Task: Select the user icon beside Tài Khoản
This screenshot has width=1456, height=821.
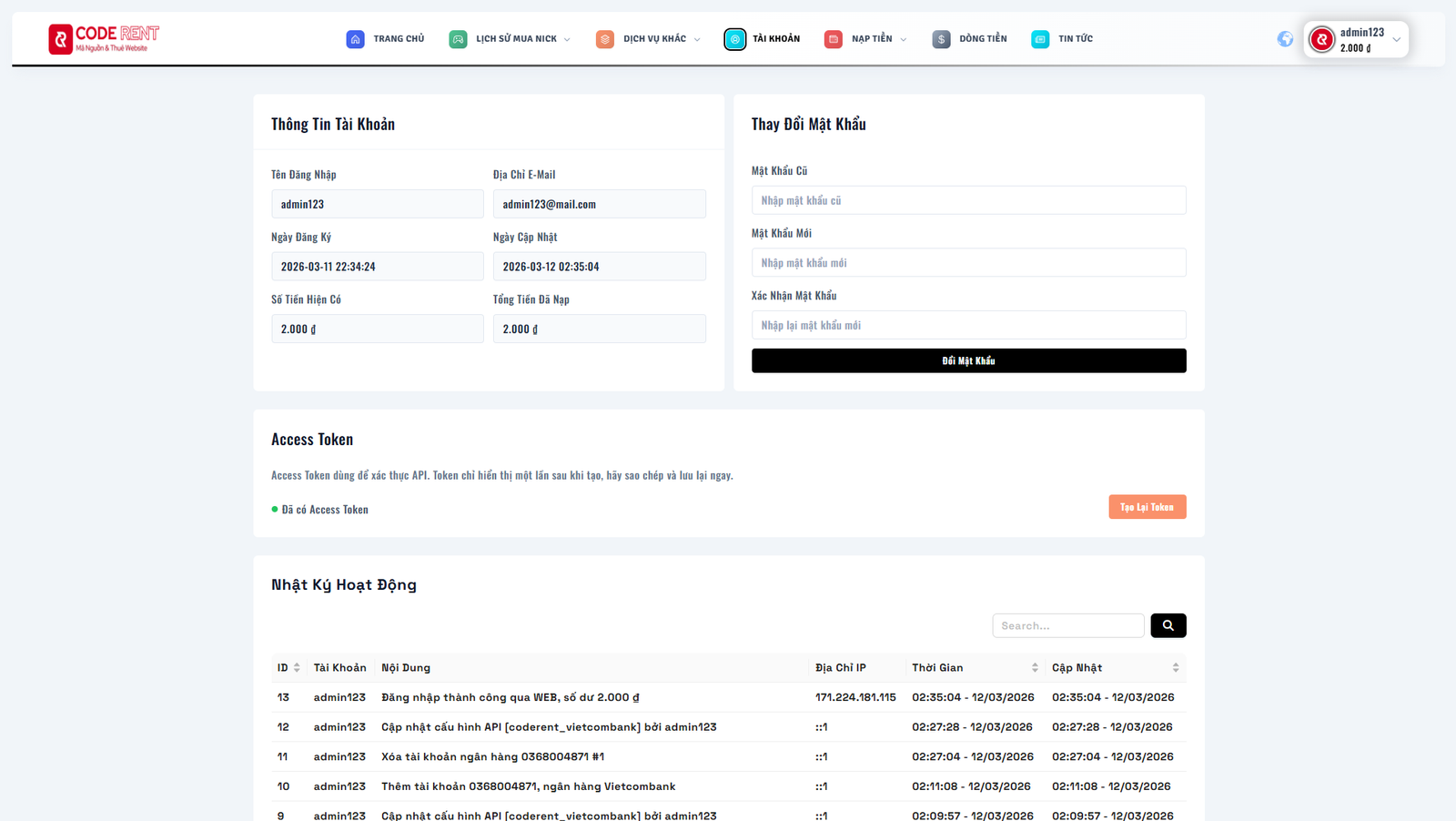Action: click(x=735, y=38)
